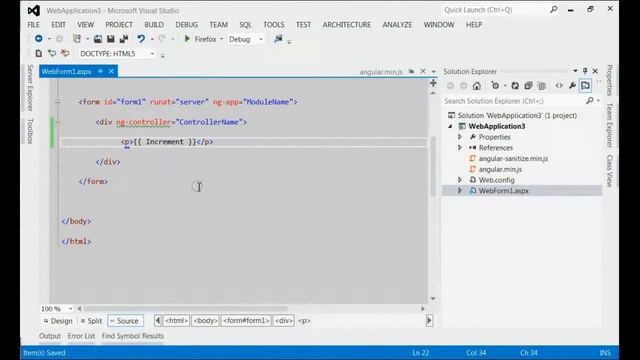Click the Navigate Backward toolbar icon
The height and width of the screenshot is (360, 640).
pos(38,39)
